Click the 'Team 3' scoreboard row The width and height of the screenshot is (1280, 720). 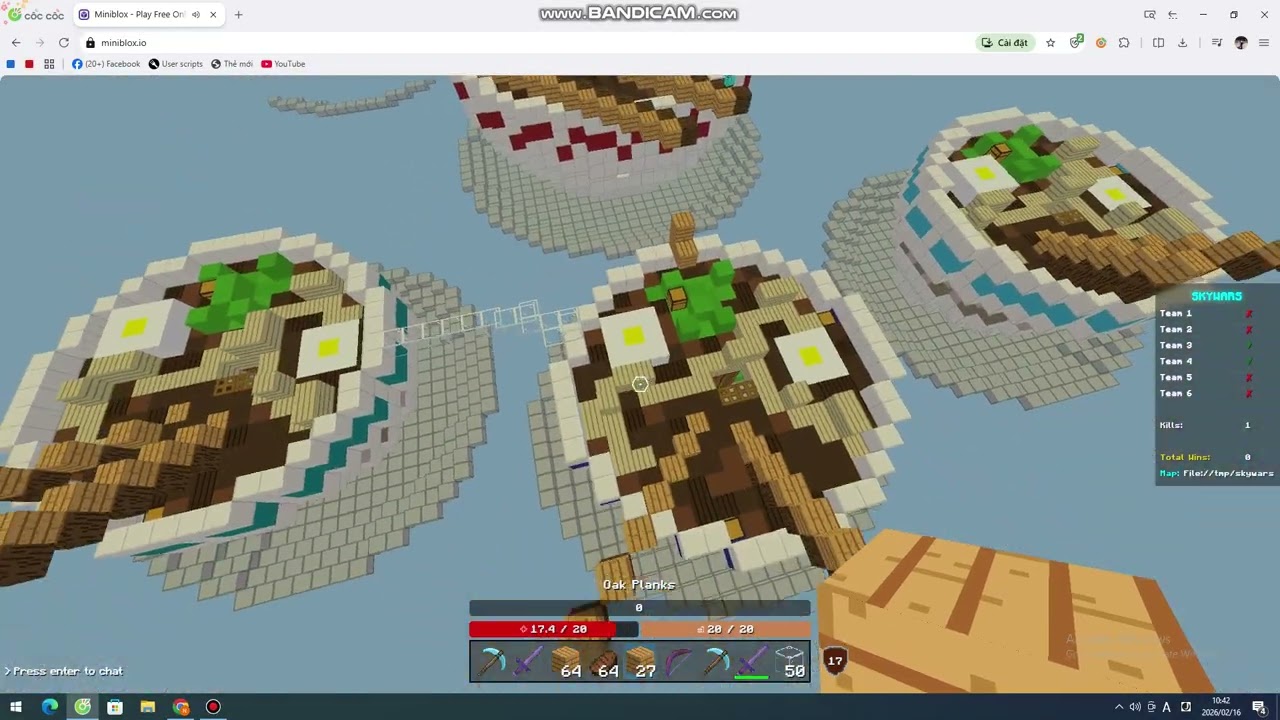tap(1206, 345)
